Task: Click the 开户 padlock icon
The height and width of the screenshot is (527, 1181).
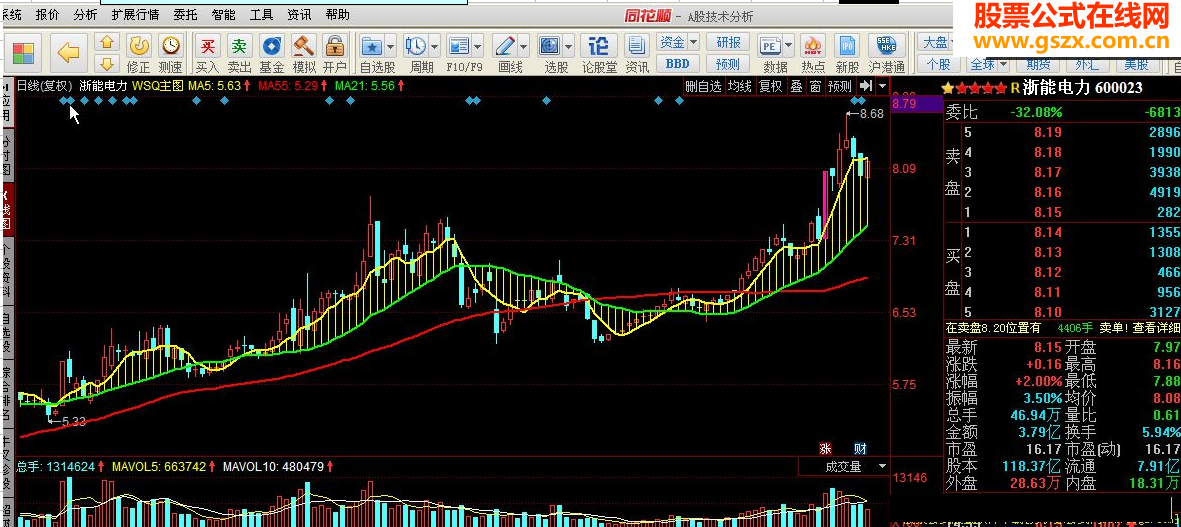Action: coord(335,45)
